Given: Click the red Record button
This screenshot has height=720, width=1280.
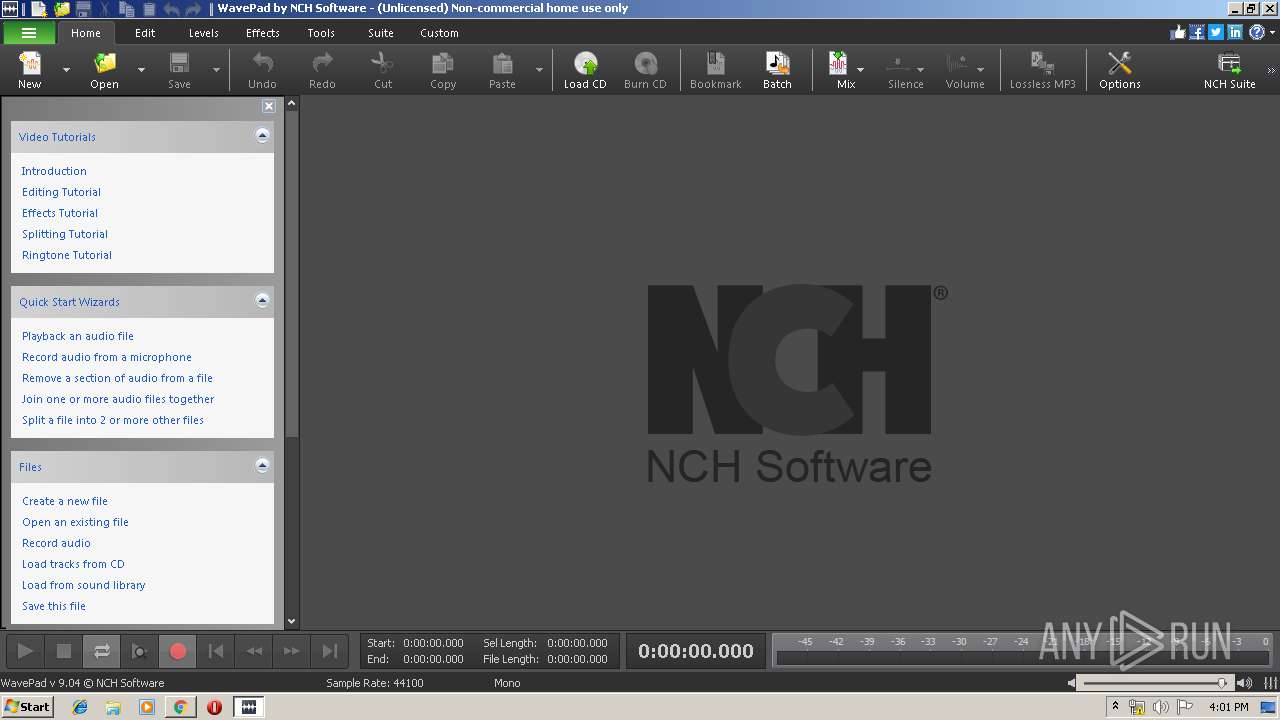Looking at the screenshot, I should (178, 651).
